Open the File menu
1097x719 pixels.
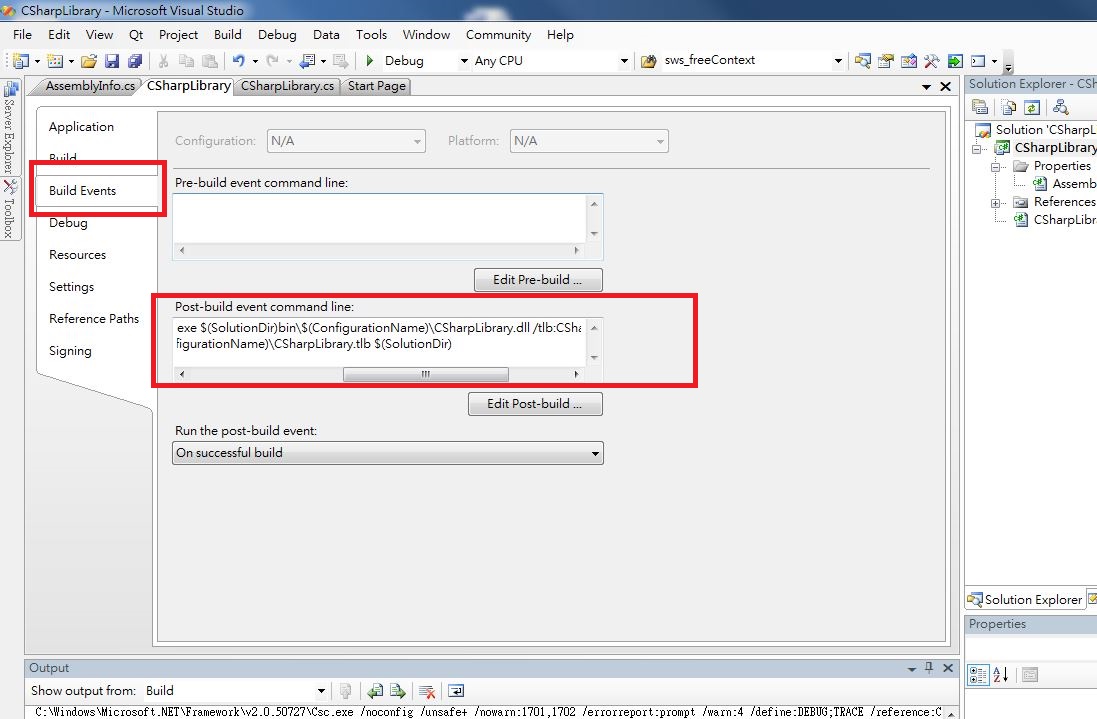tap(22, 34)
